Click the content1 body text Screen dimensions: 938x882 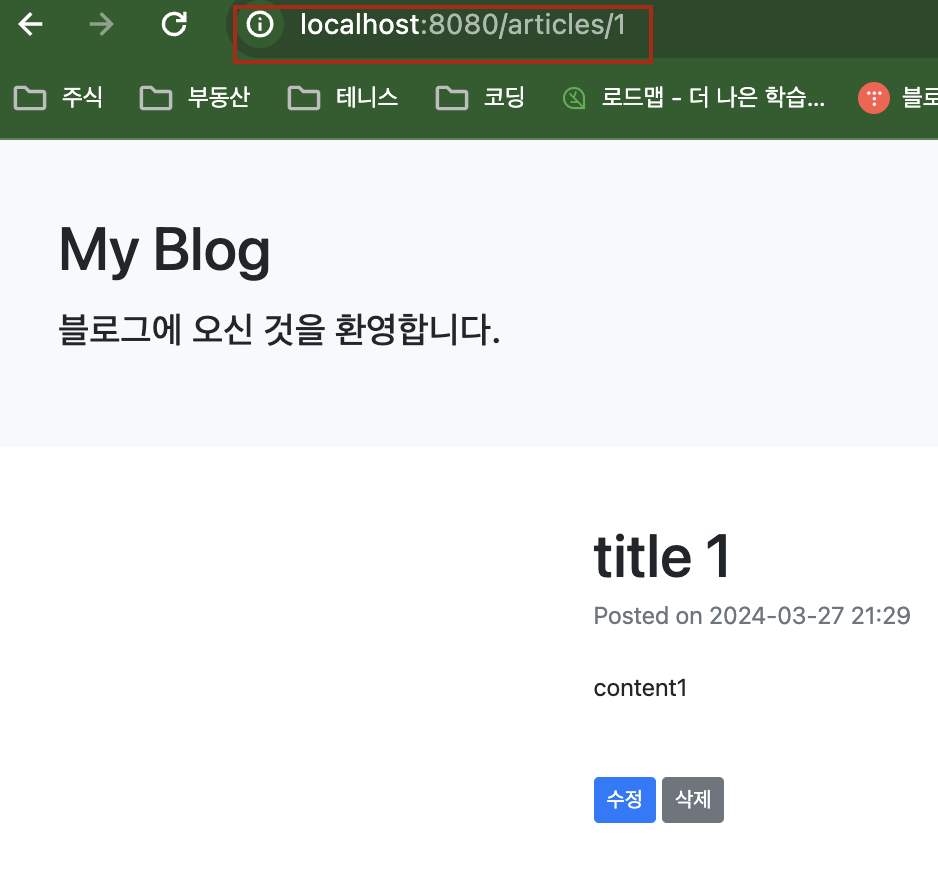[640, 688]
